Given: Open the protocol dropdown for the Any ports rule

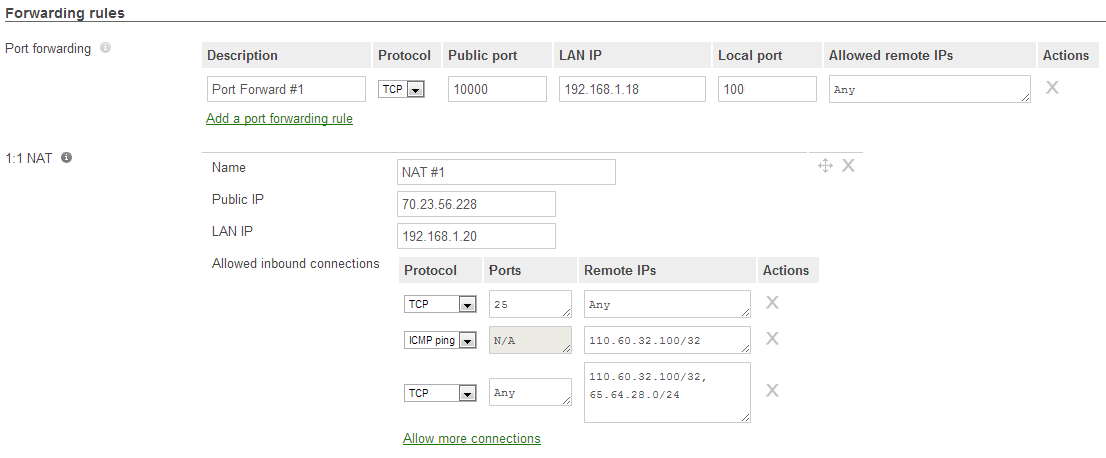Looking at the screenshot, I should (x=440, y=393).
